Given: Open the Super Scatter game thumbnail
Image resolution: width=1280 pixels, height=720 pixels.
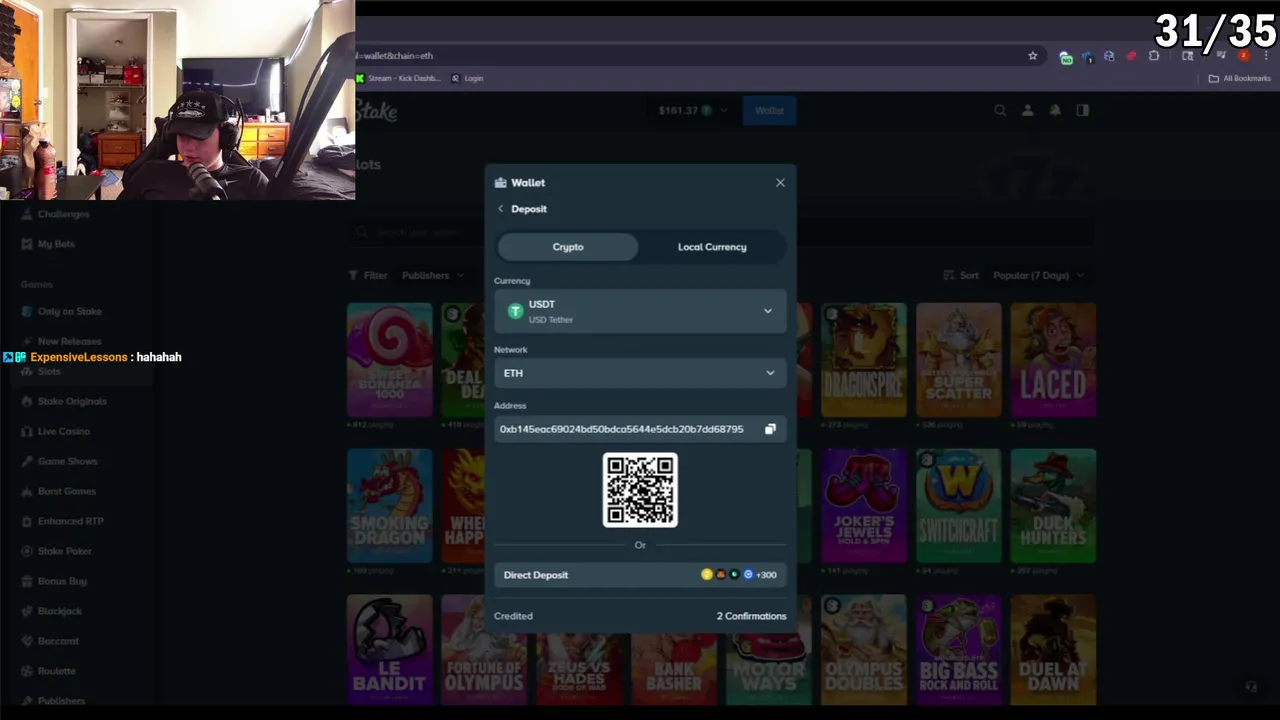Looking at the screenshot, I should 959,360.
